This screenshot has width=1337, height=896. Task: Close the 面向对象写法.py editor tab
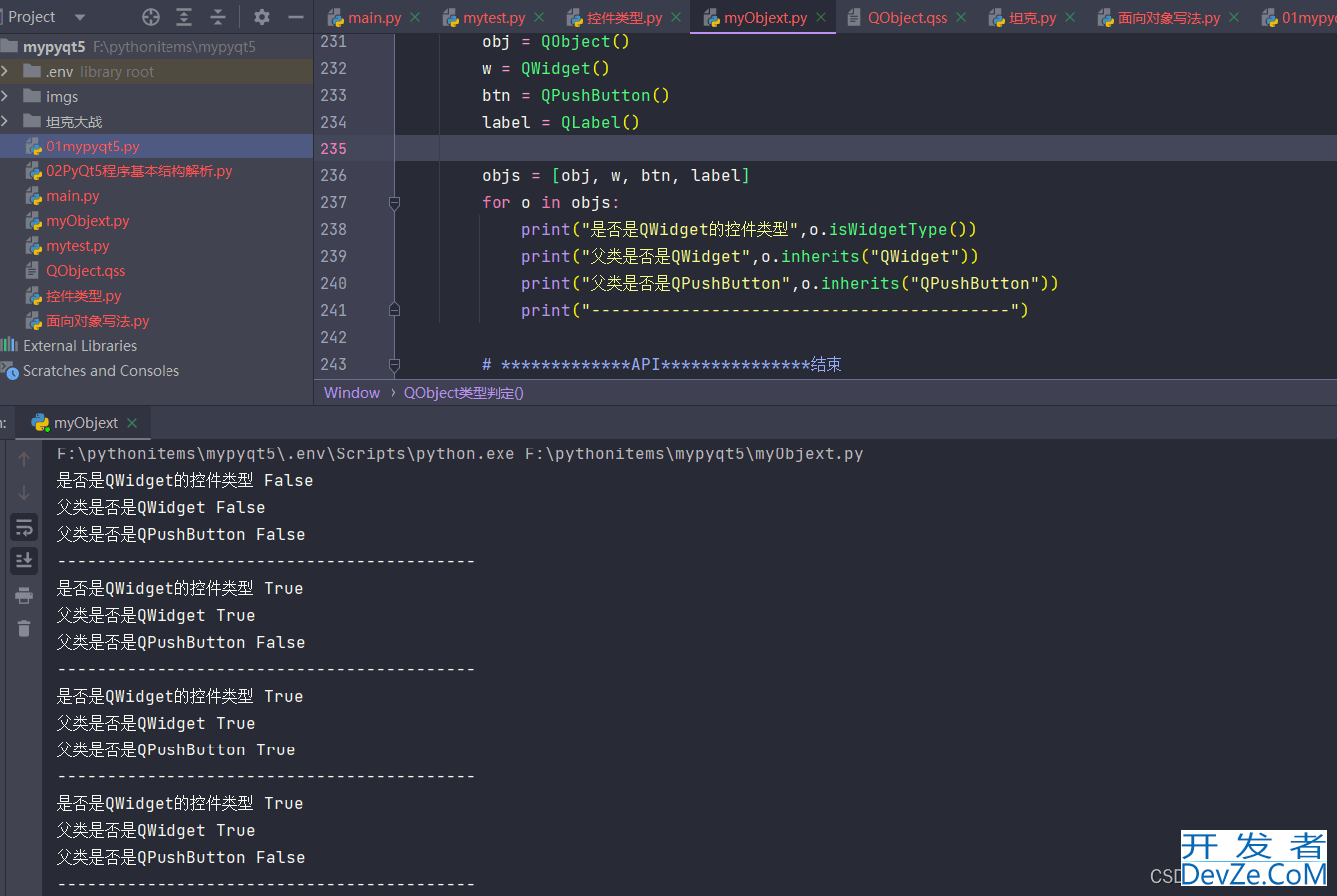click(1235, 17)
